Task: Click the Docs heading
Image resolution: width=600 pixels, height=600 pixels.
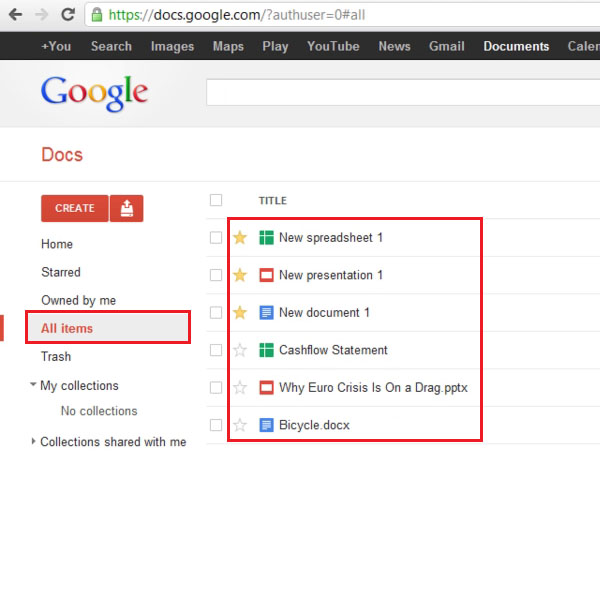Action: 62,155
